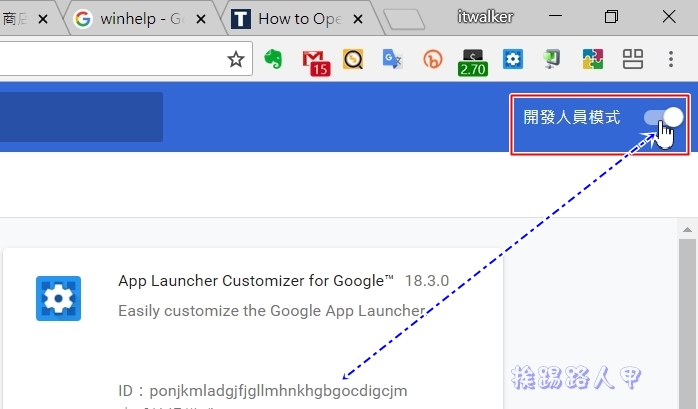Image resolution: width=698 pixels, height=409 pixels.
Task: Select the App Launcher Customizer for Google title
Action: tap(256, 281)
